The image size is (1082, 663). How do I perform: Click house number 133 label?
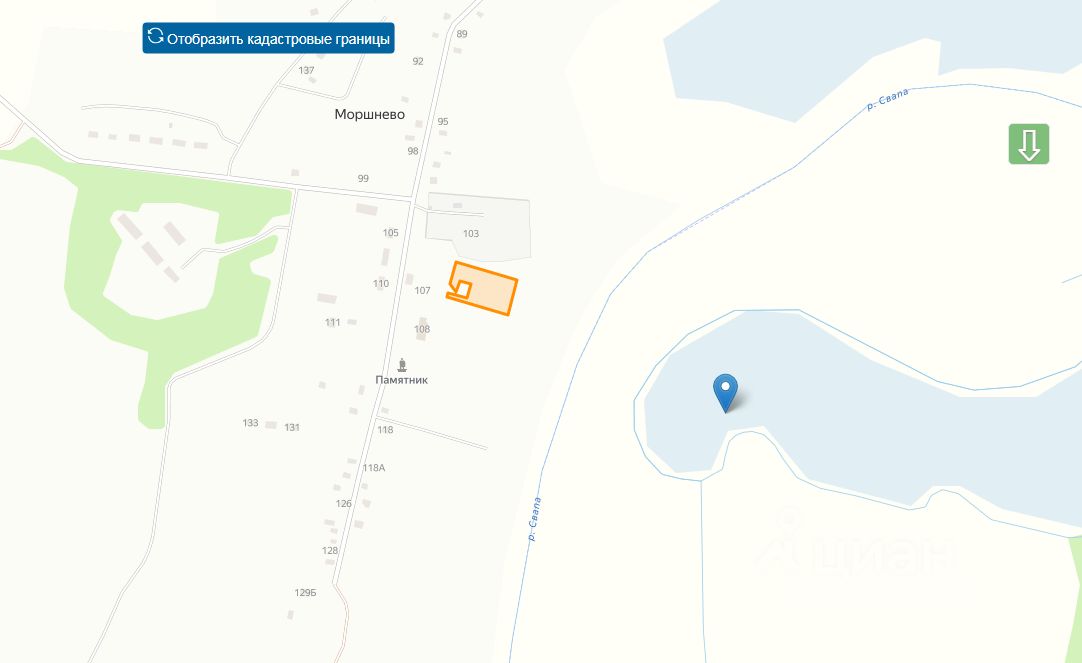[250, 423]
